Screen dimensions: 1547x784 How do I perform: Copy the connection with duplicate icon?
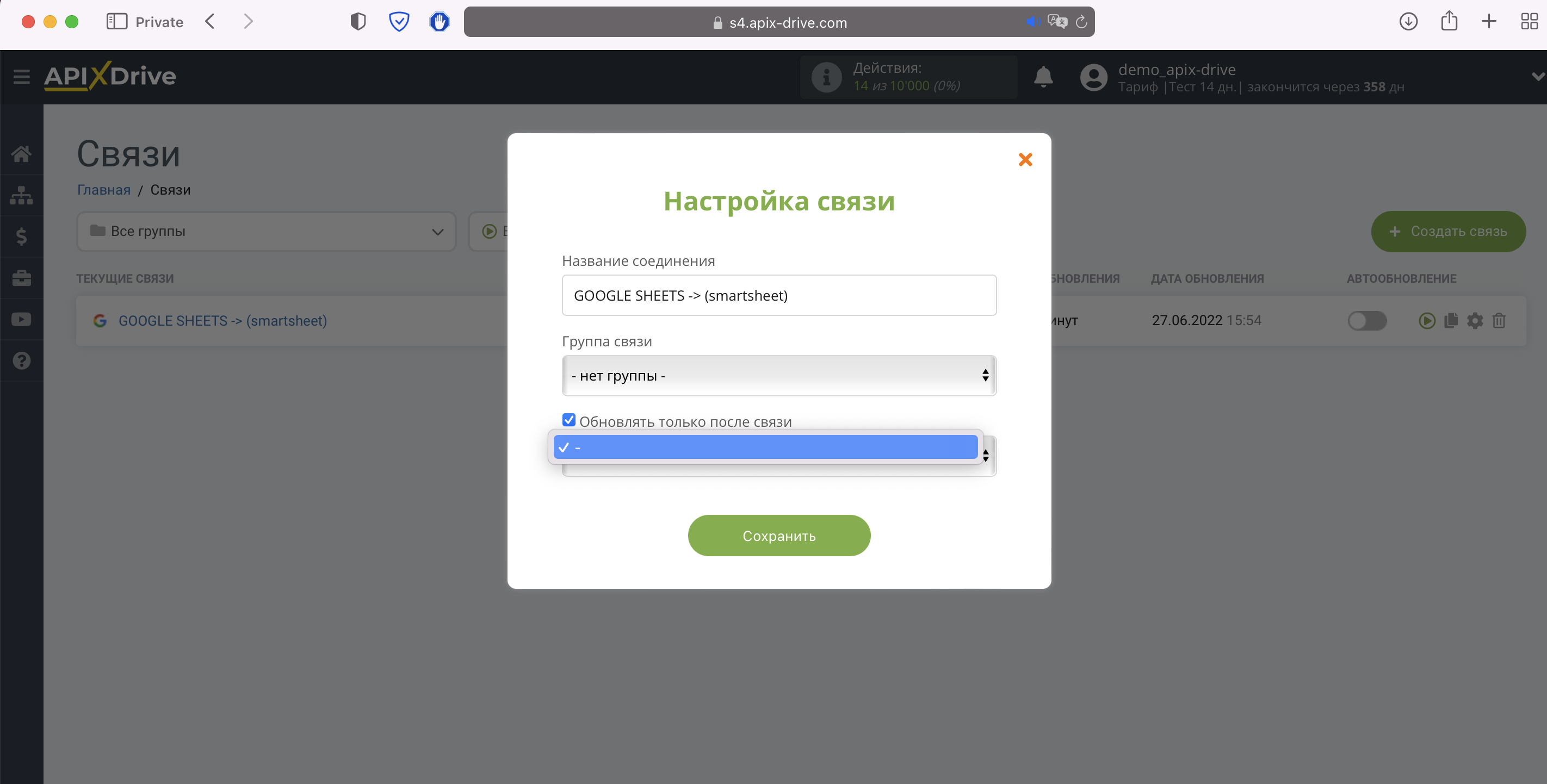(x=1450, y=321)
